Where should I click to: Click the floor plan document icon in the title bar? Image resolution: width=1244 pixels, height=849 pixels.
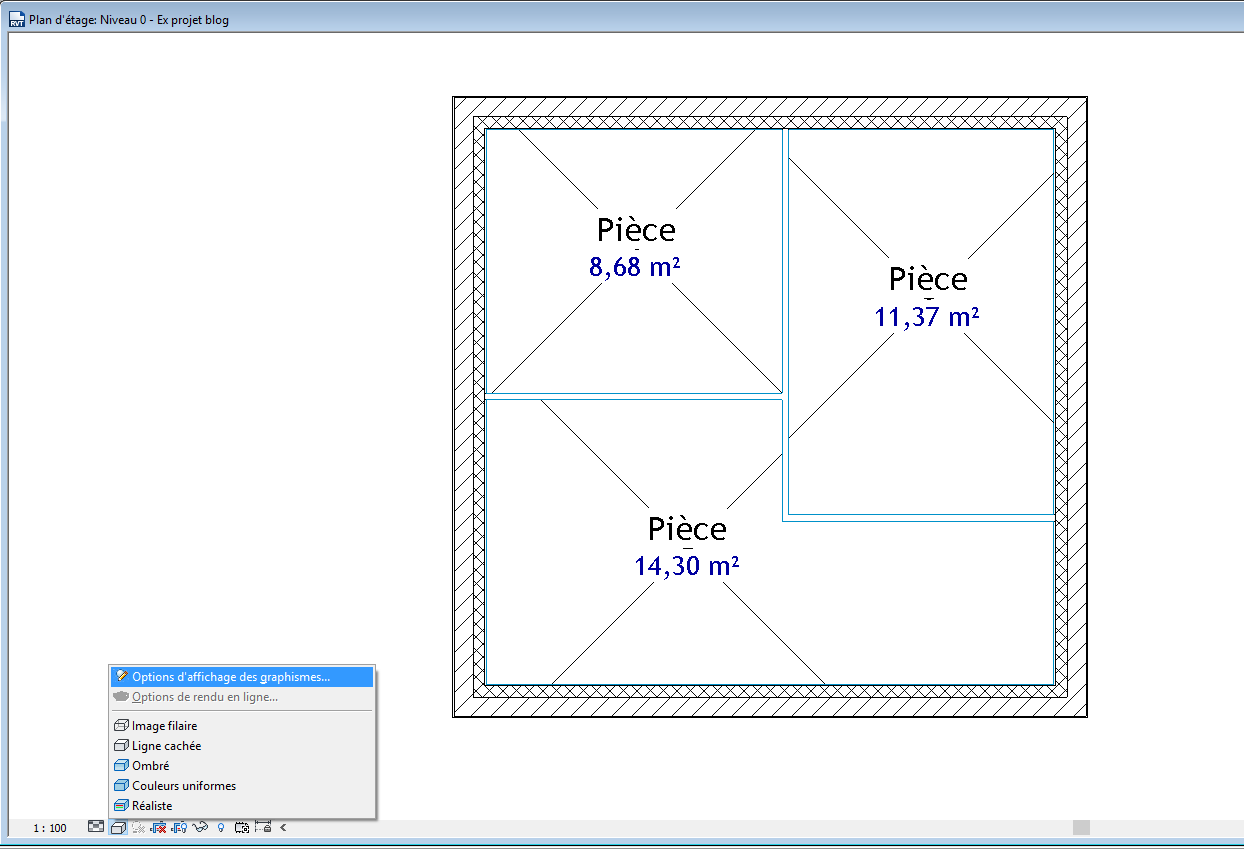pos(16,18)
